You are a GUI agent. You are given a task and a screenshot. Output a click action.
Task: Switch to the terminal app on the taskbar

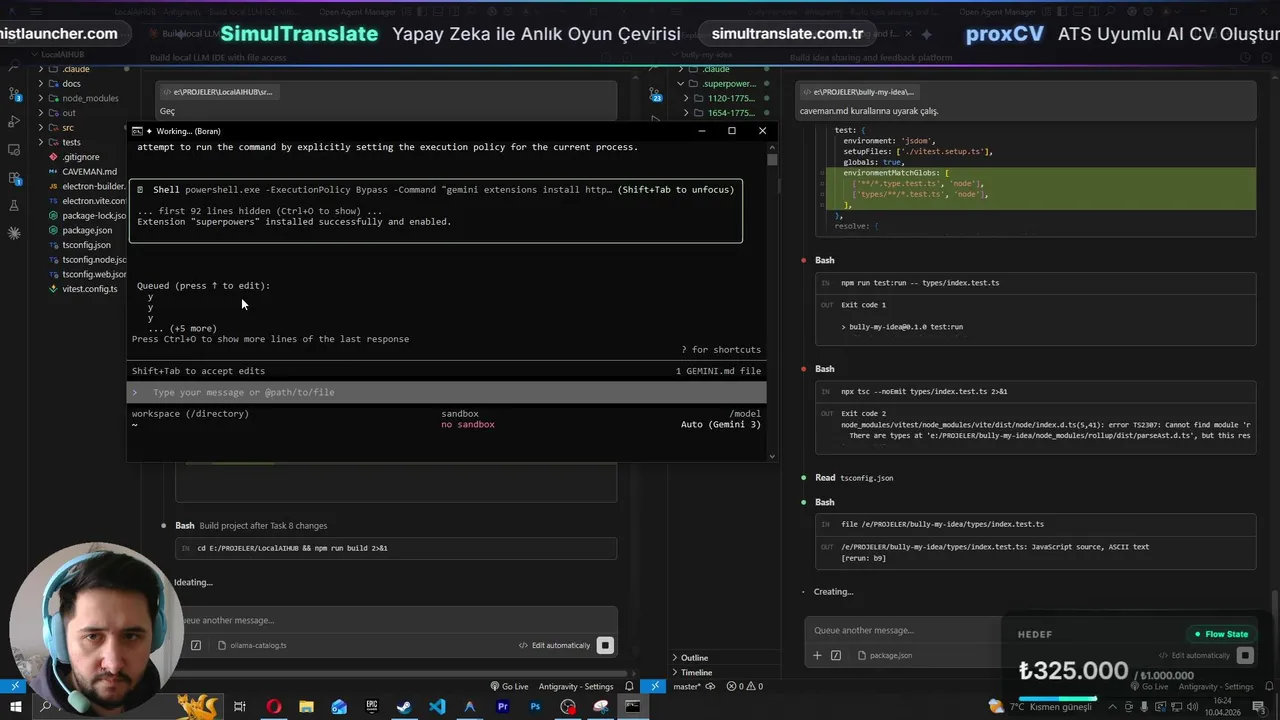click(632, 707)
